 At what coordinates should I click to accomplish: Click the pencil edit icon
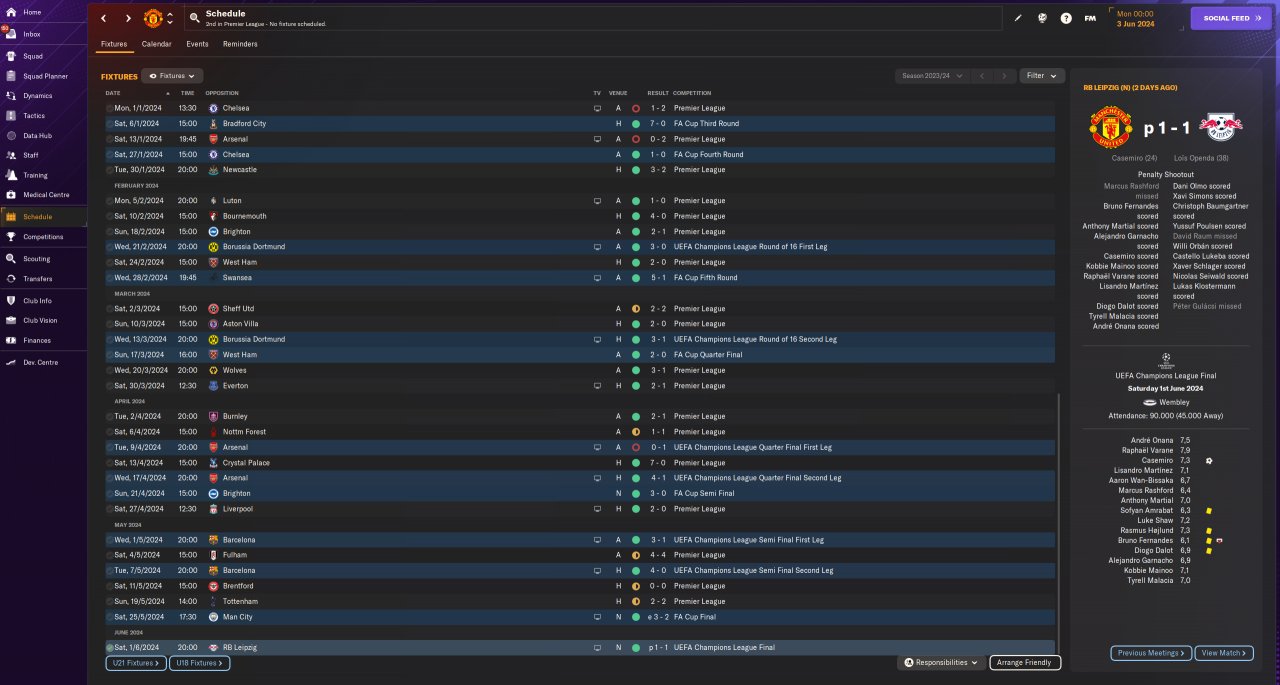tap(1018, 18)
